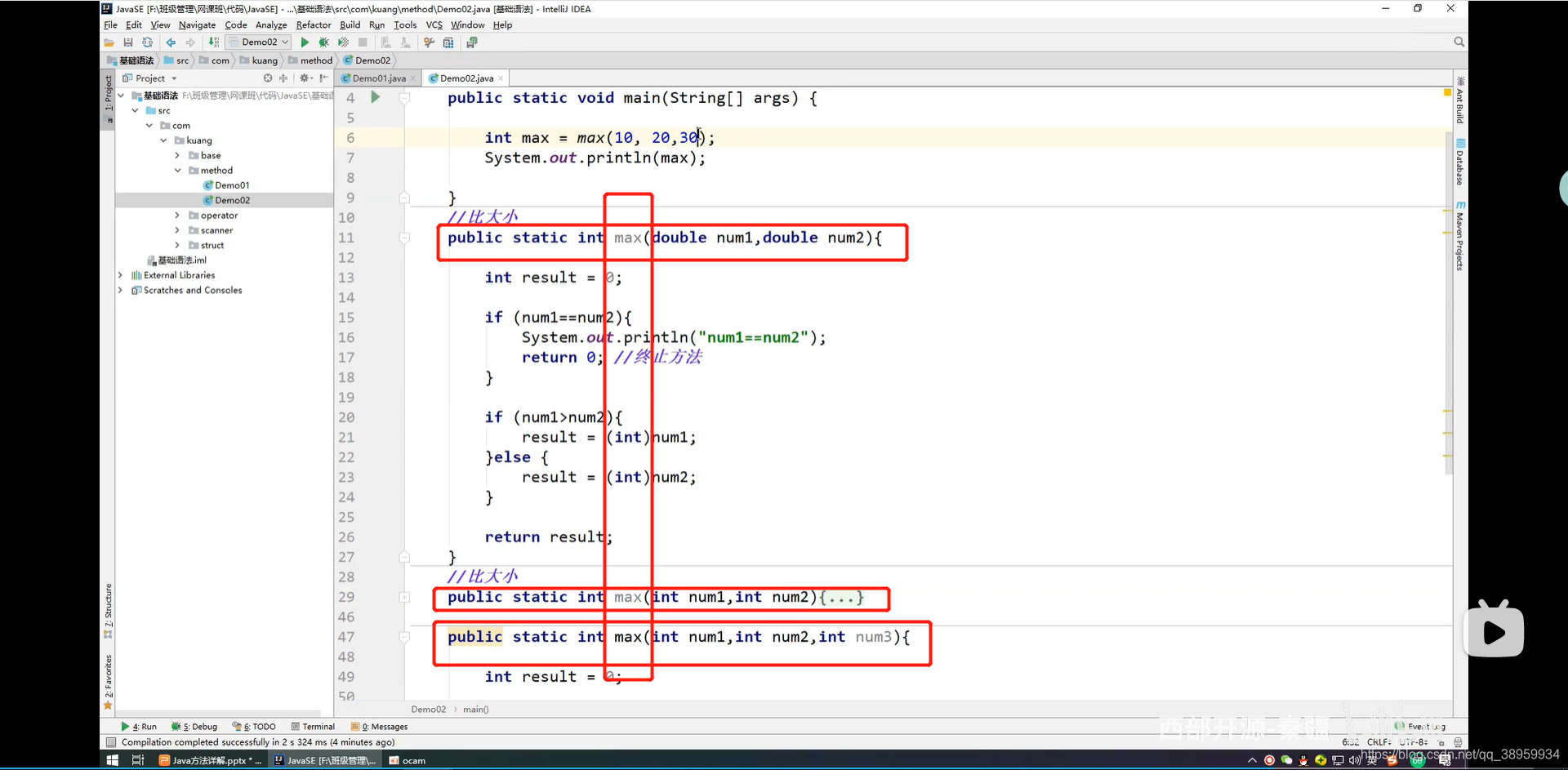Open the Analyze menu

271,24
